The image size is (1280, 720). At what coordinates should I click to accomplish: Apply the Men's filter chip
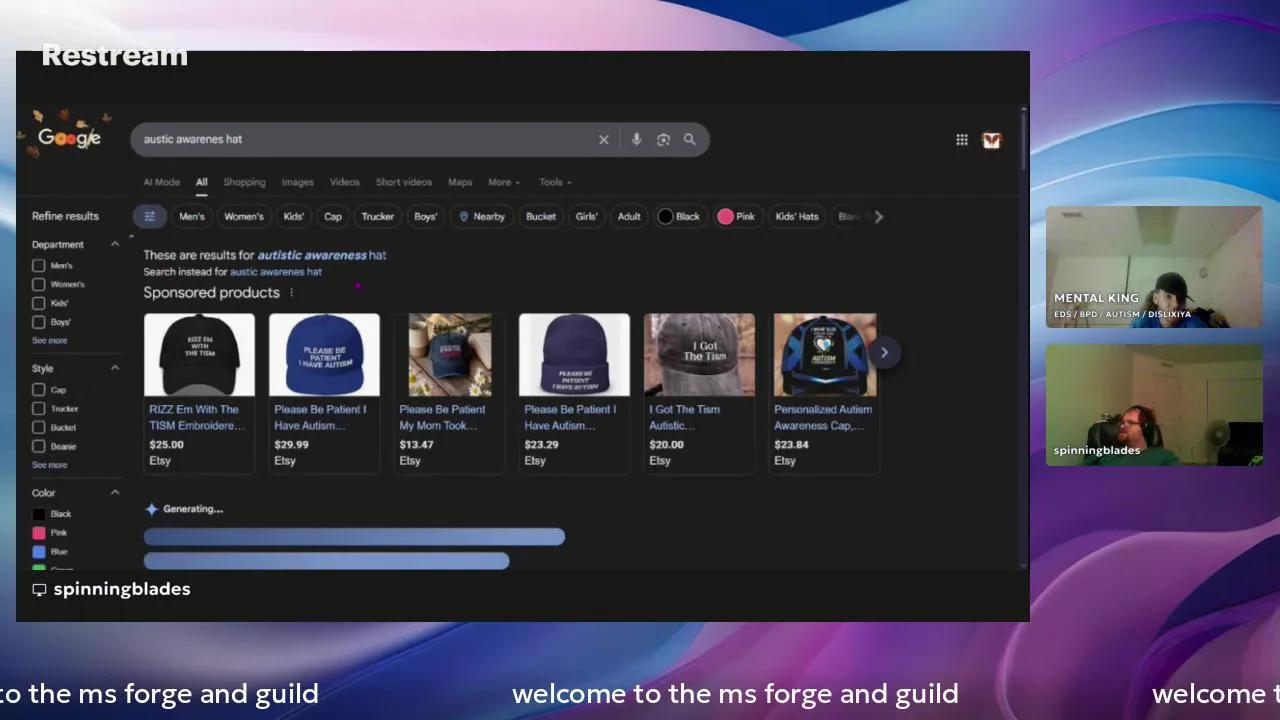coord(191,216)
